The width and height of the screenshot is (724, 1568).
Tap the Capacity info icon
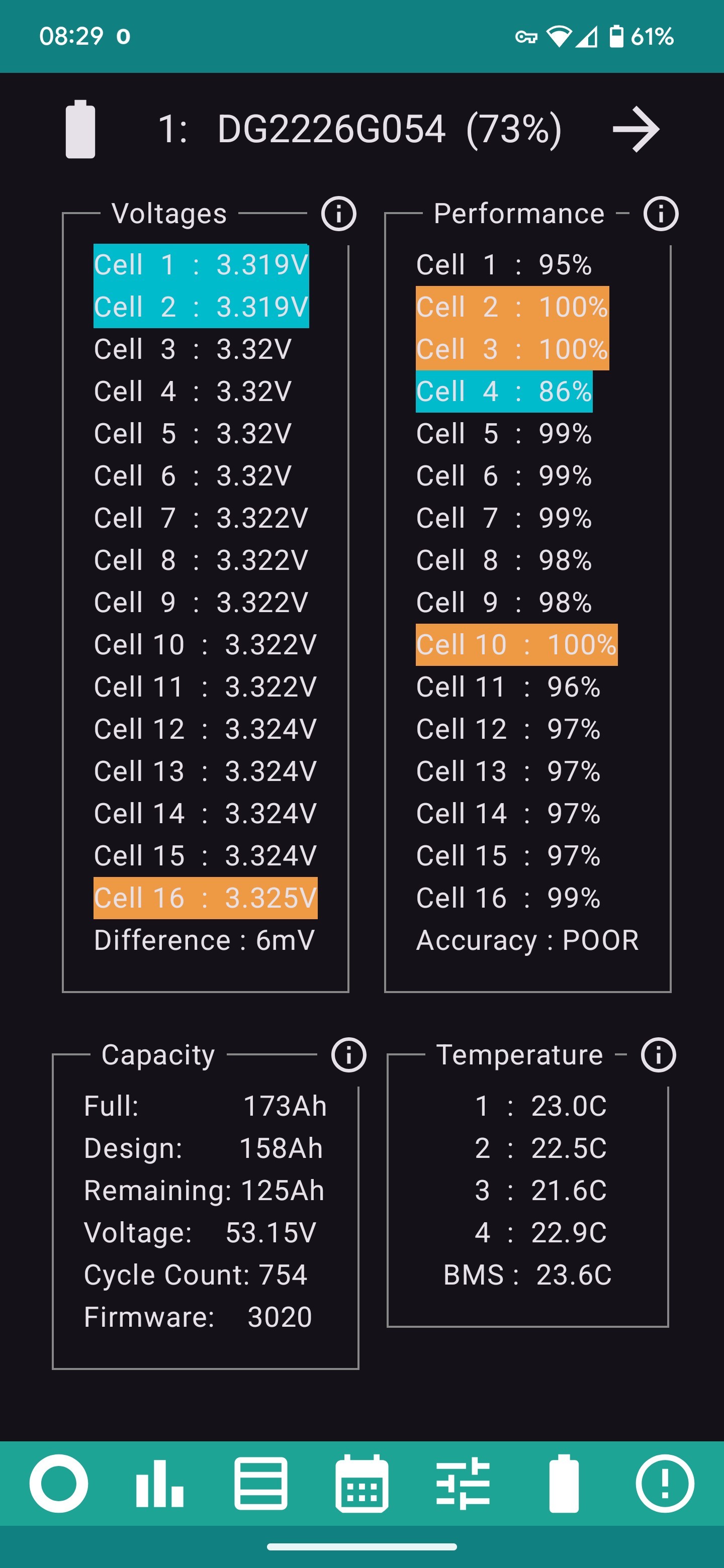click(348, 1055)
